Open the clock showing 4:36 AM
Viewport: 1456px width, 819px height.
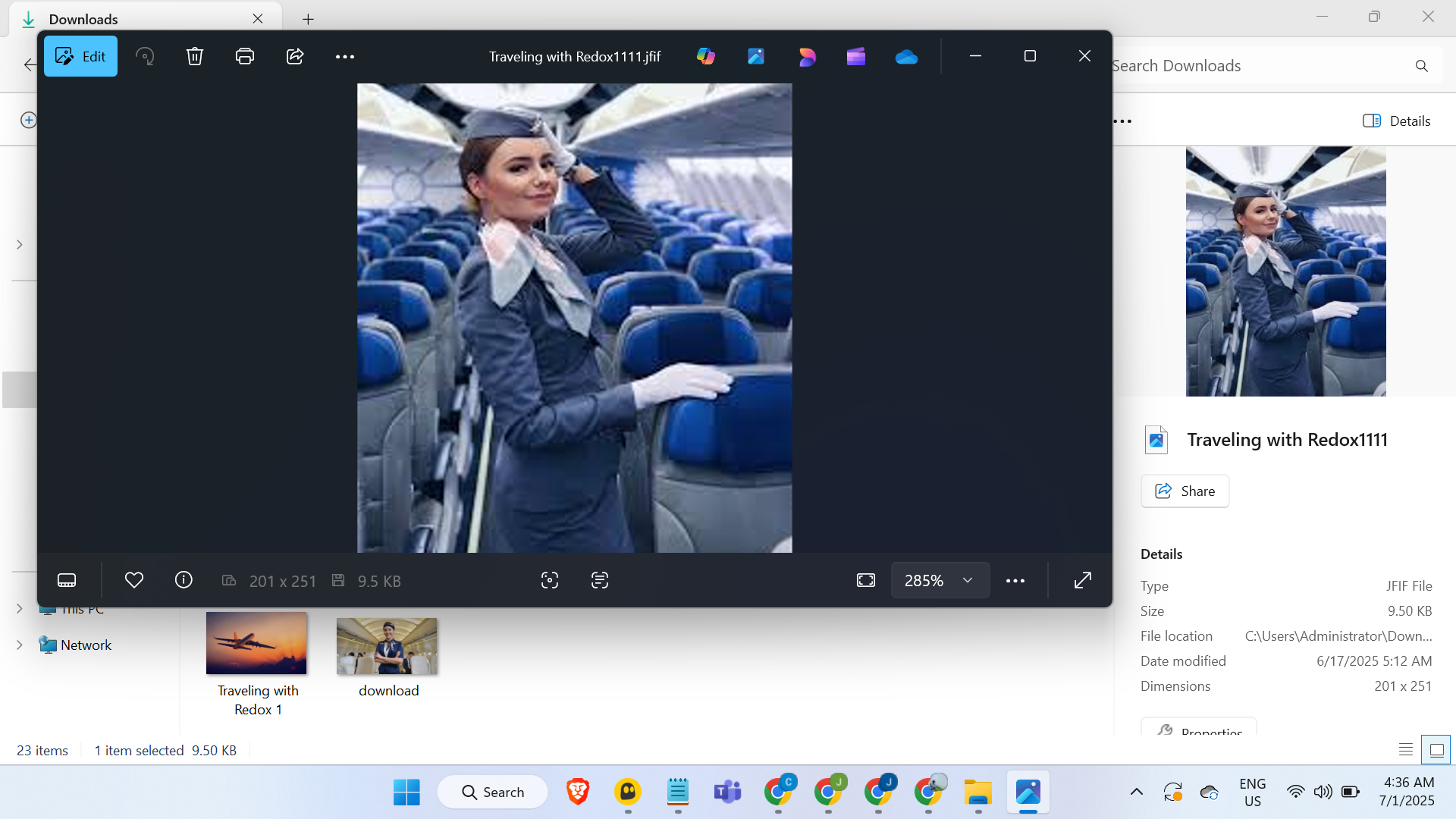pos(1407,792)
